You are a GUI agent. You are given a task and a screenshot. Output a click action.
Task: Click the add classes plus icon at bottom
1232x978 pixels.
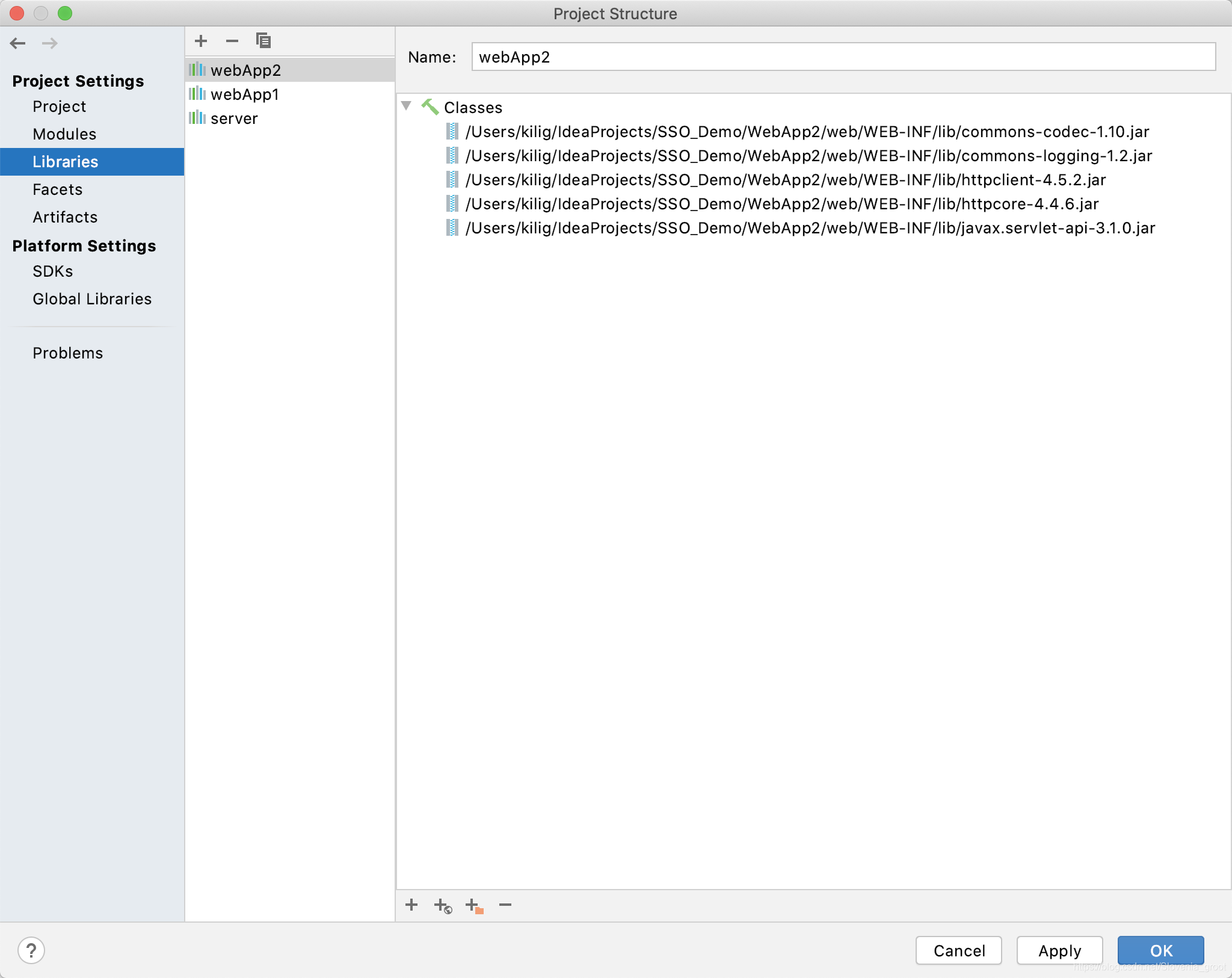(x=411, y=905)
